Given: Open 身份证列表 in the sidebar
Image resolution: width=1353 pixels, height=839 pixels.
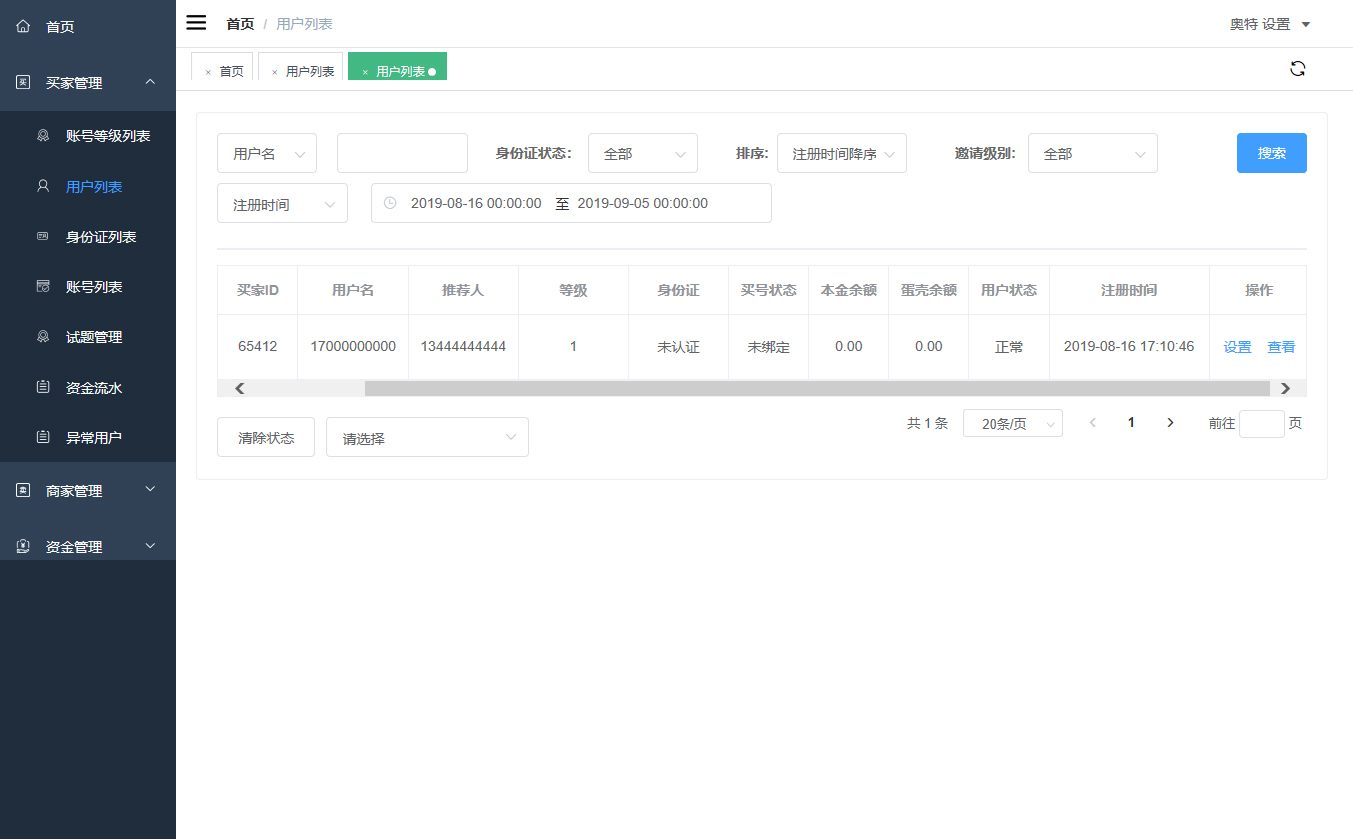Looking at the screenshot, I should click(x=100, y=237).
